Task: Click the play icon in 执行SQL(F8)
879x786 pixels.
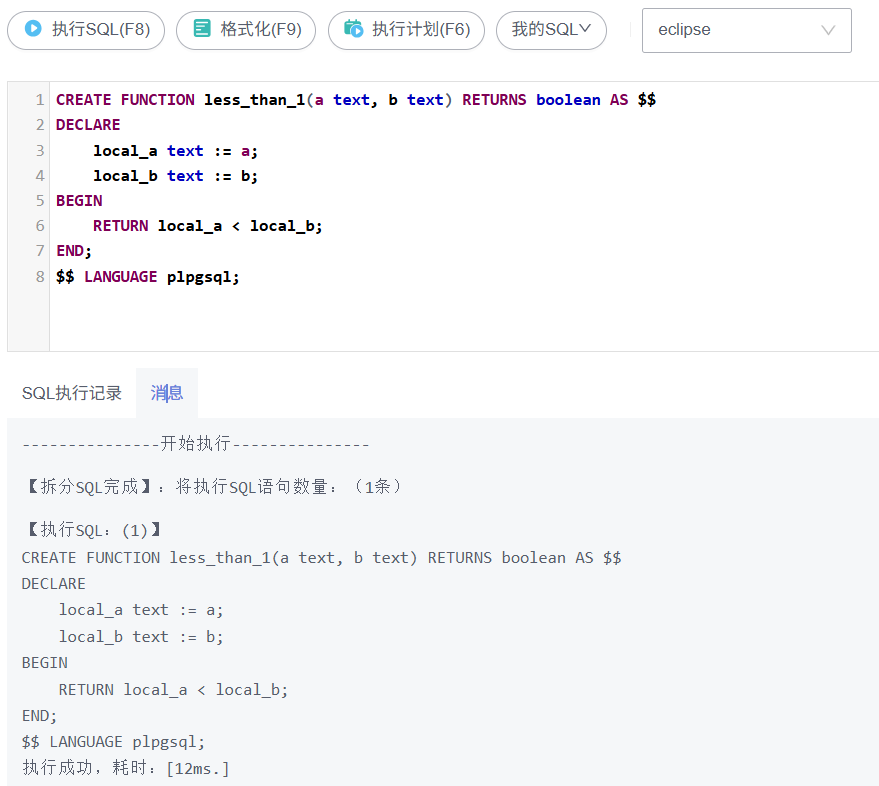Action: (33, 28)
